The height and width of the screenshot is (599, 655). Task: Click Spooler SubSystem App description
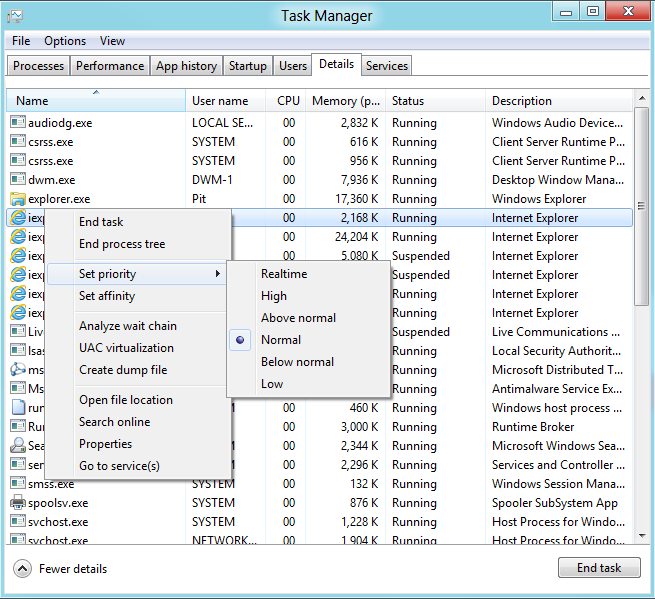coord(555,503)
